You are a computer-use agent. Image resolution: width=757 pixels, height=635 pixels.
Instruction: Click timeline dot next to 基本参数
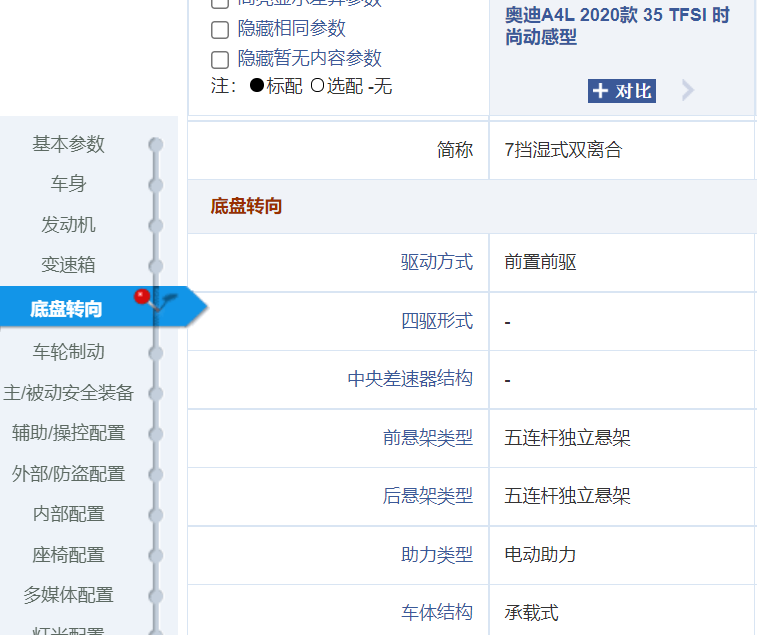coord(155,144)
